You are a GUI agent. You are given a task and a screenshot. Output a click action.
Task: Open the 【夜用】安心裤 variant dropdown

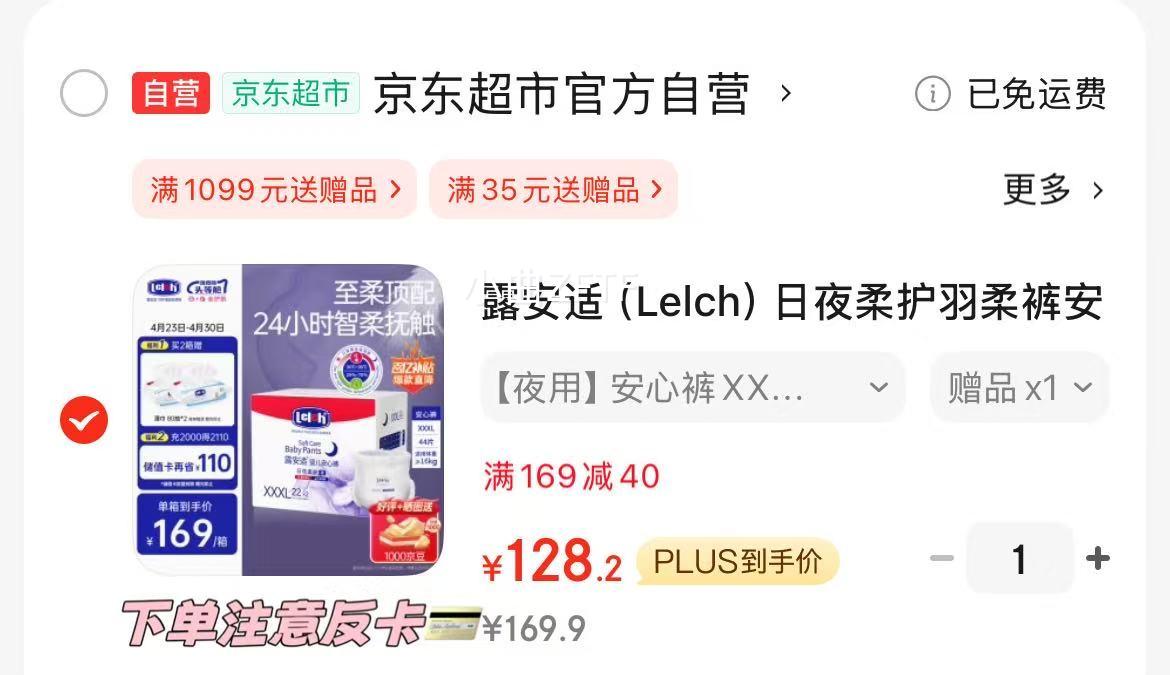tap(693, 388)
